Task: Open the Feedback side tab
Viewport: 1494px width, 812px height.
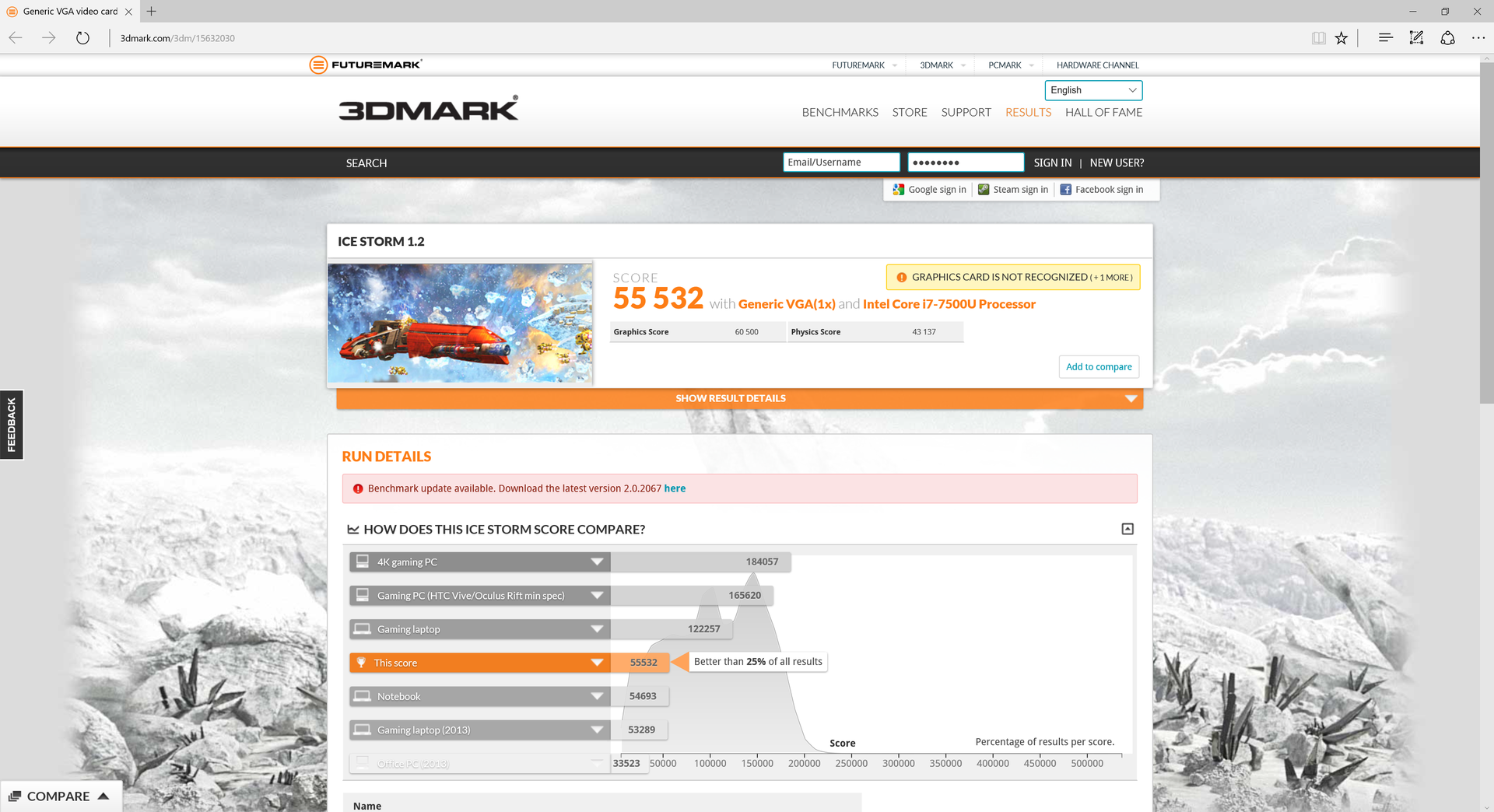Action: pyautogui.click(x=12, y=425)
